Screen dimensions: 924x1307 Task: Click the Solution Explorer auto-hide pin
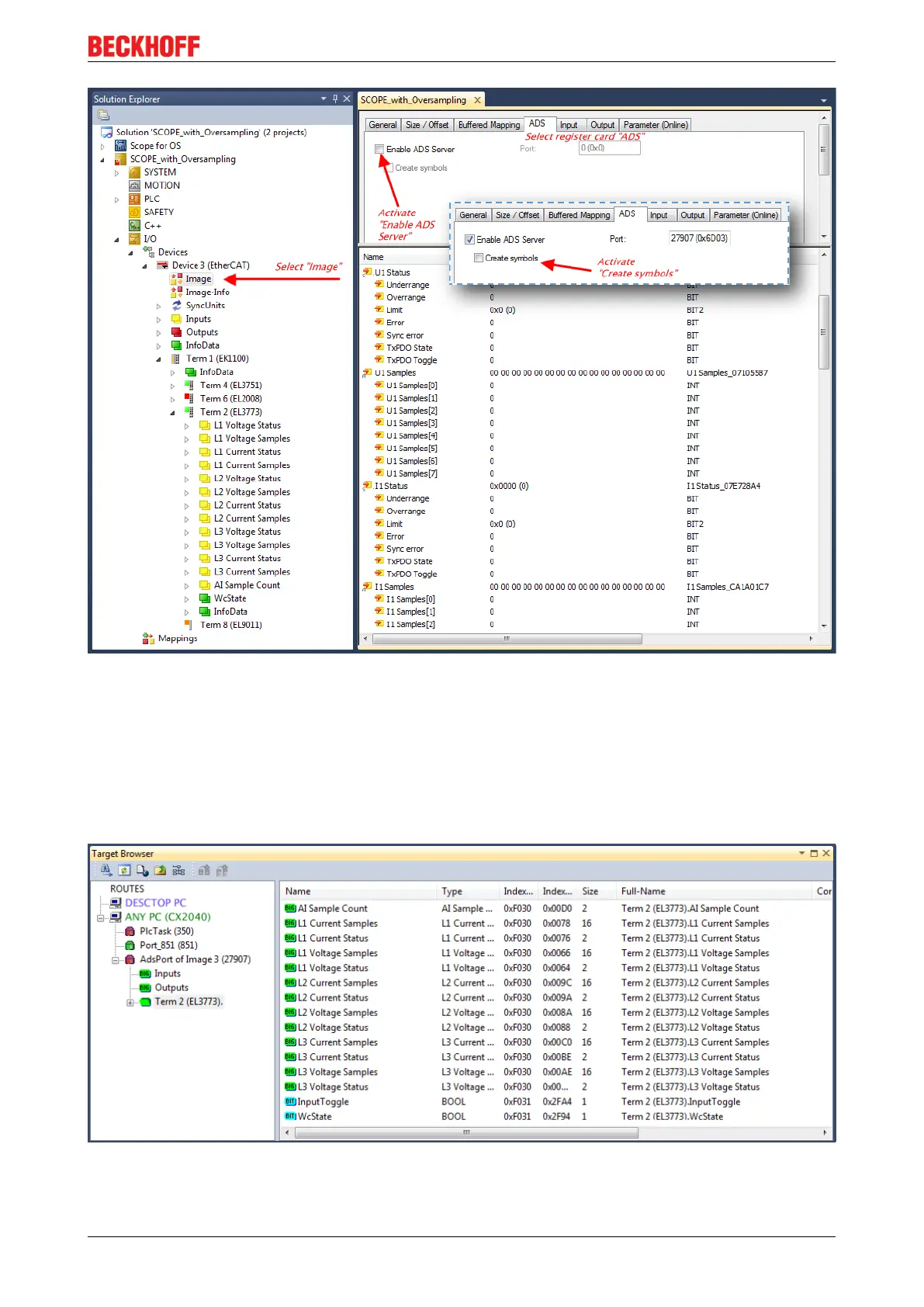[335, 99]
